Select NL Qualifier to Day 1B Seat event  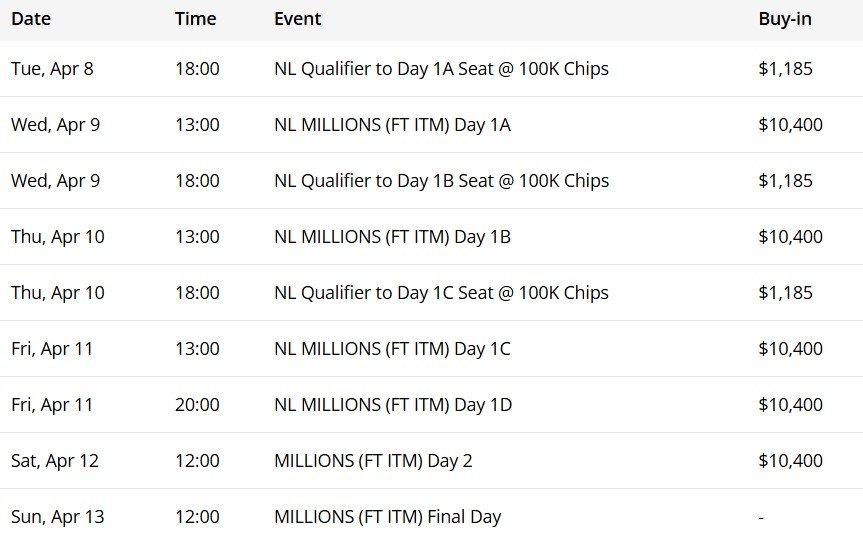coord(441,181)
